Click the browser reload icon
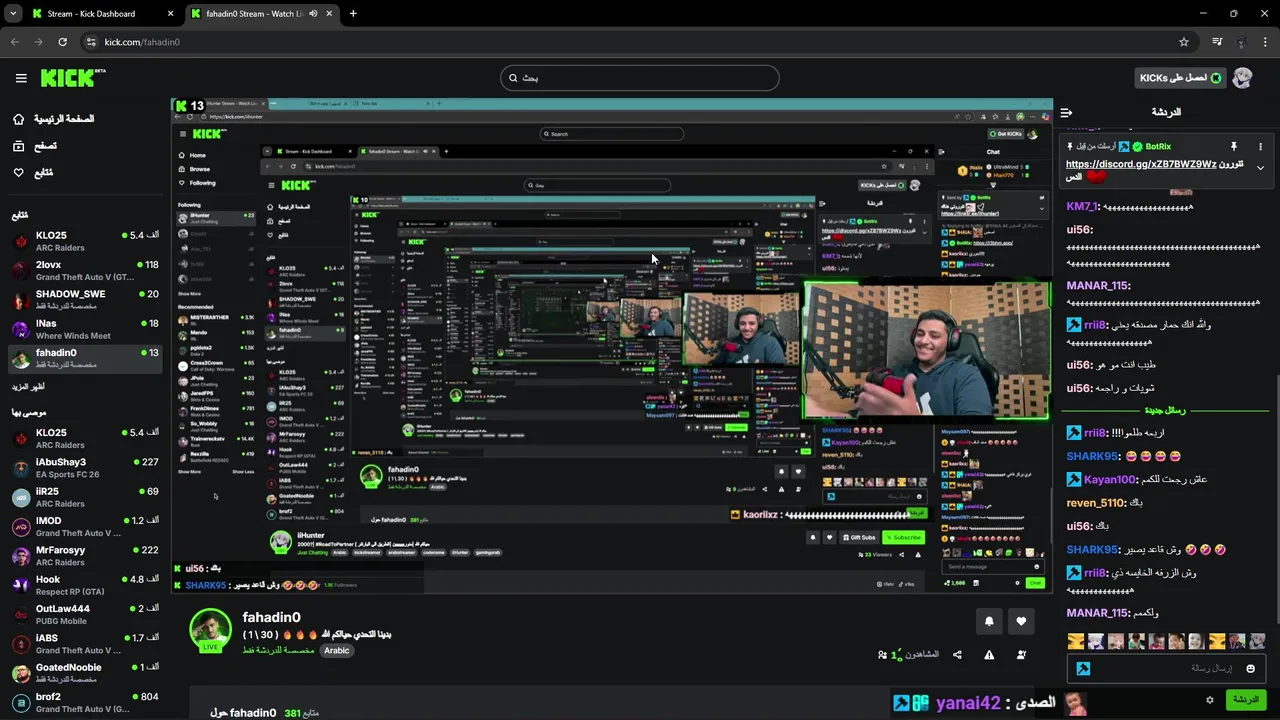The height and width of the screenshot is (720, 1280). (x=62, y=42)
